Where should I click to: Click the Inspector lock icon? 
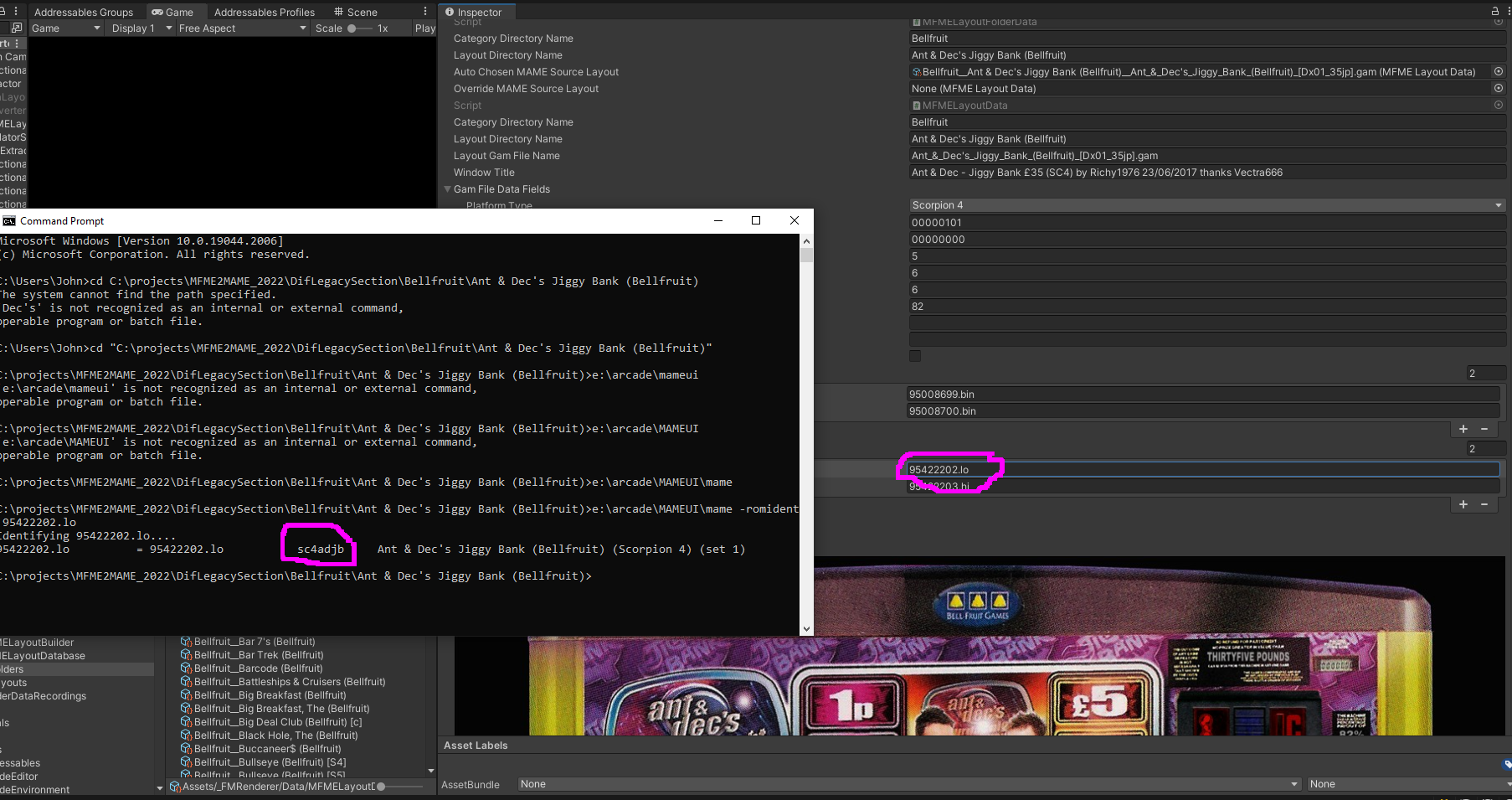[1494, 11]
